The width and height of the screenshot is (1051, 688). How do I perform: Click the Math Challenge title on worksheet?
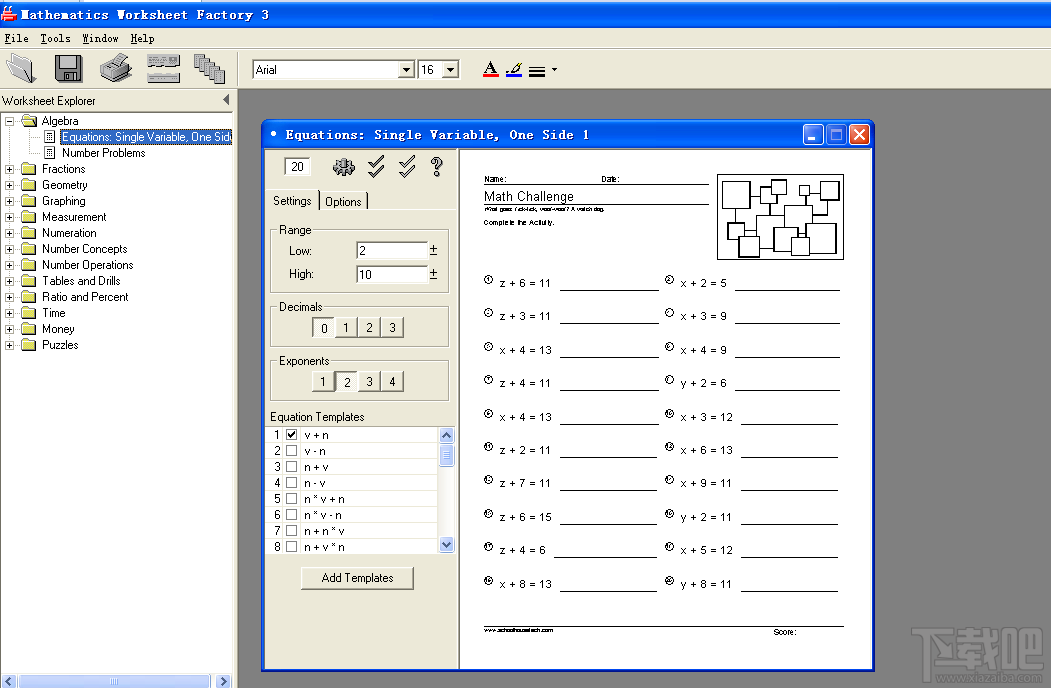pyautogui.click(x=529, y=196)
